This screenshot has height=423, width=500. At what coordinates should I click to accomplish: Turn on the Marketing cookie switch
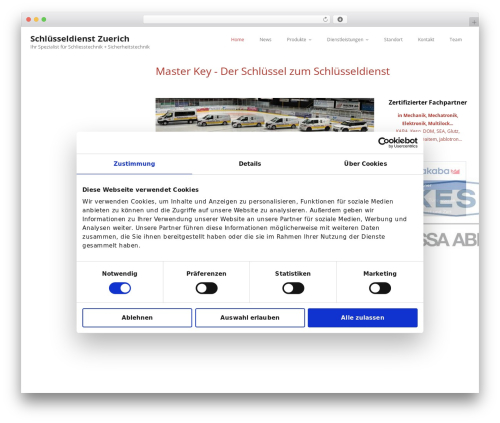[380, 288]
